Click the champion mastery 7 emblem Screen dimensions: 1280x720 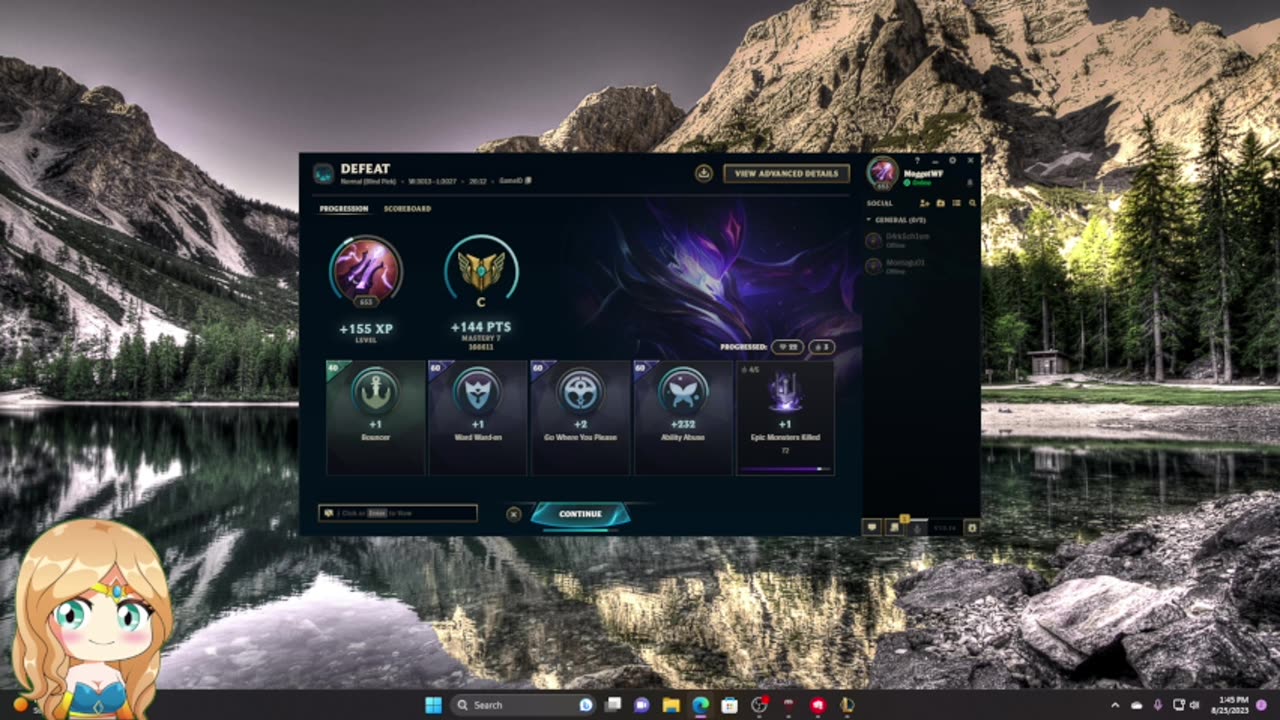pos(481,270)
